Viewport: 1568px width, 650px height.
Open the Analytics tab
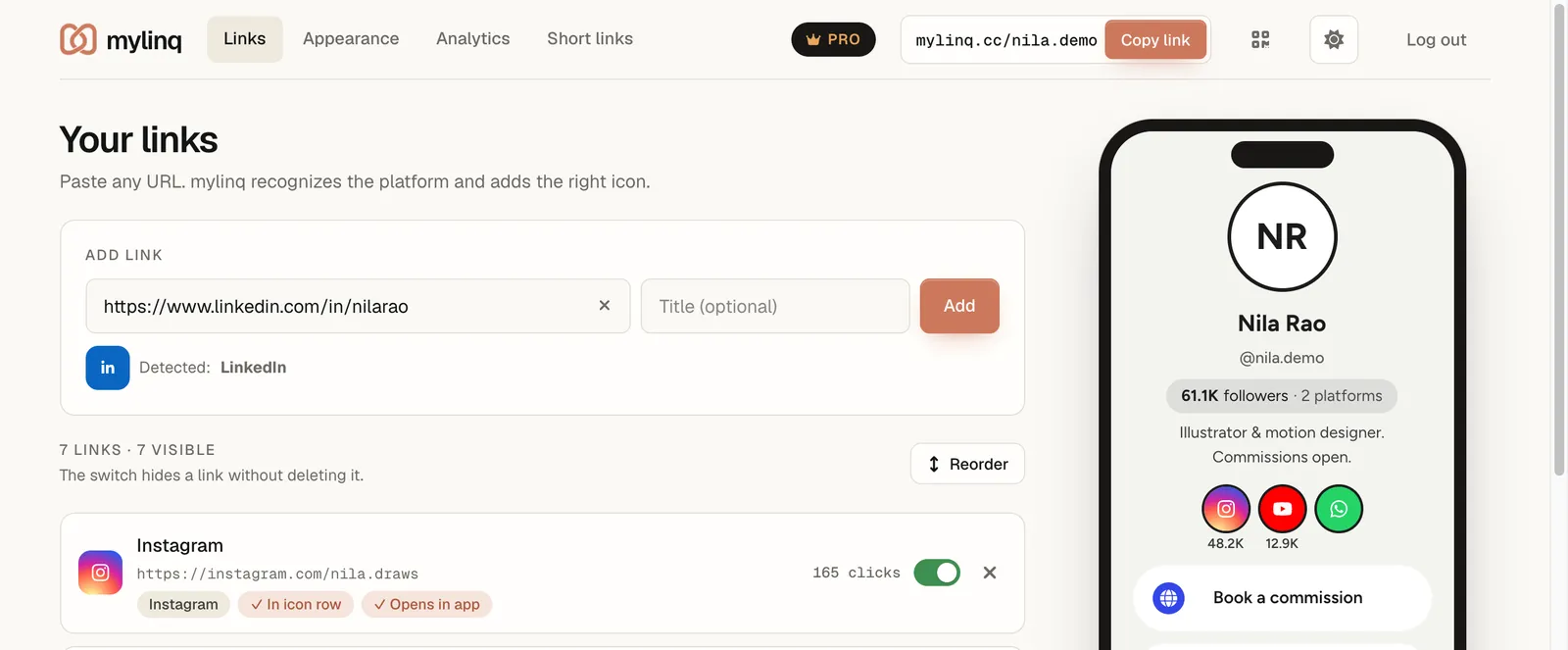[473, 39]
